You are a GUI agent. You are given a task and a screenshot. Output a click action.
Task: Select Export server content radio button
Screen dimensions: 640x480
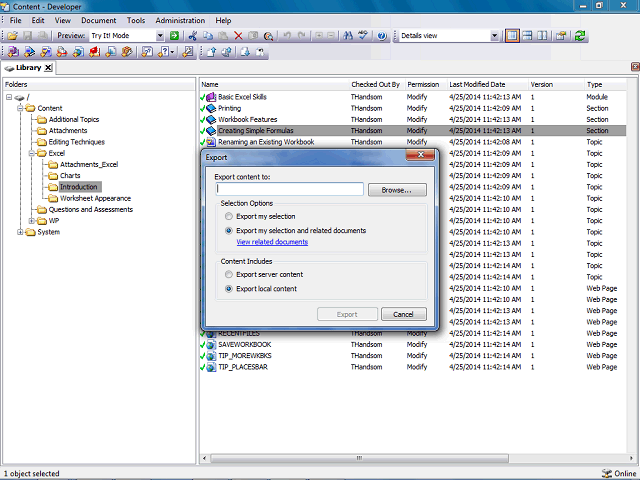(x=229, y=274)
